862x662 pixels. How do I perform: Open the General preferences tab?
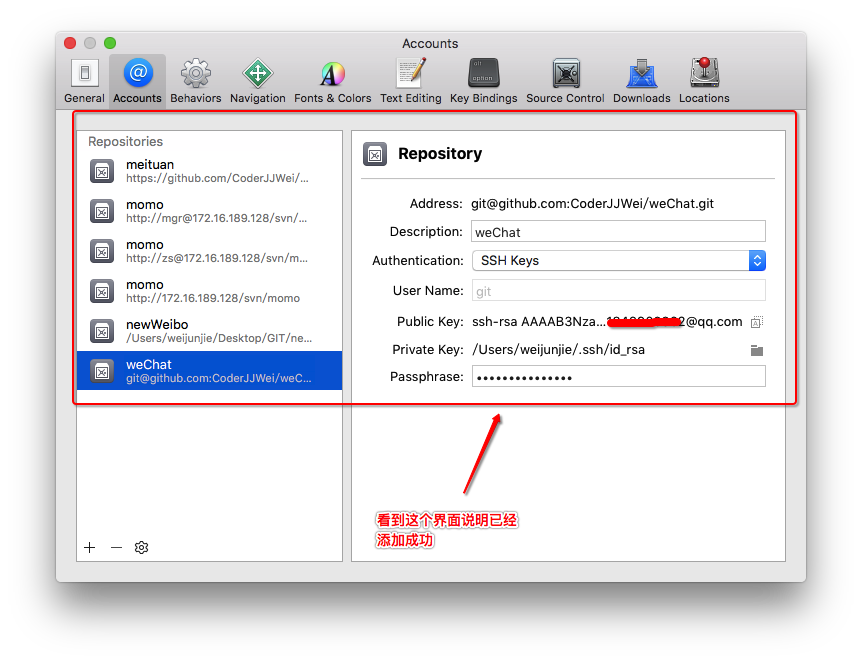coord(84,81)
